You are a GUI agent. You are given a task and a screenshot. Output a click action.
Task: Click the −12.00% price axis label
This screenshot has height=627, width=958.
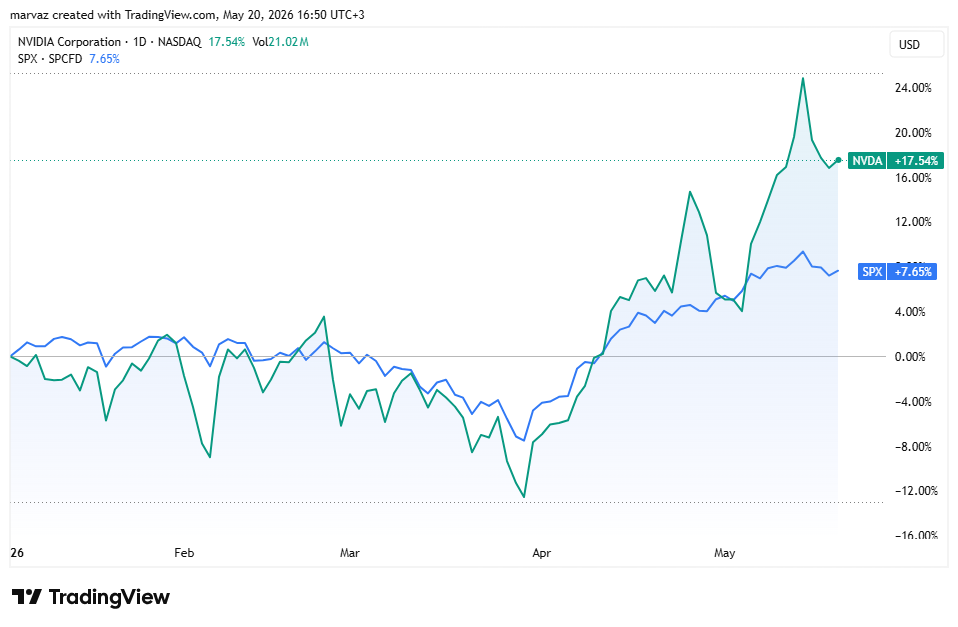click(x=914, y=491)
